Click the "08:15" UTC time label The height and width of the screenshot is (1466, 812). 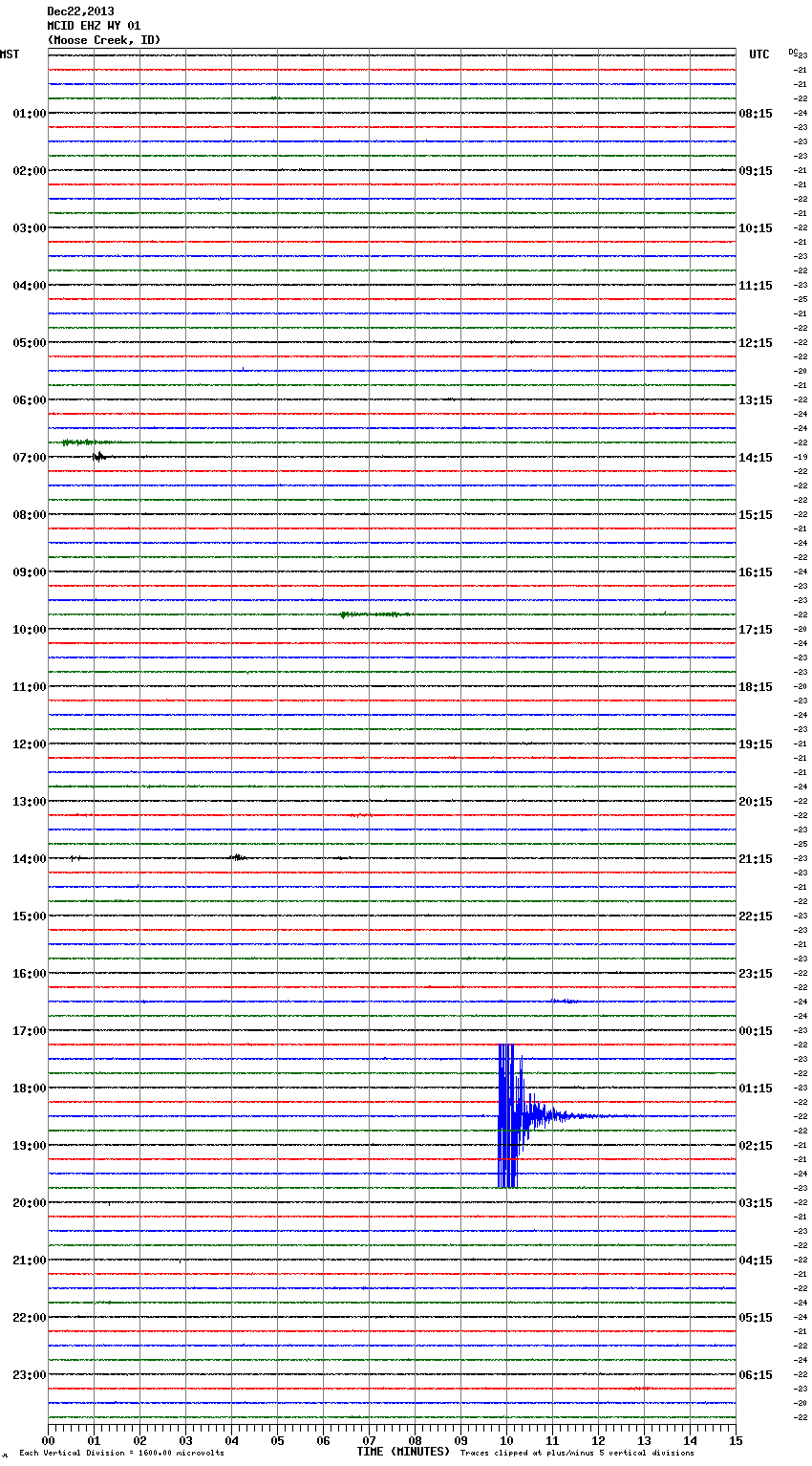click(756, 114)
